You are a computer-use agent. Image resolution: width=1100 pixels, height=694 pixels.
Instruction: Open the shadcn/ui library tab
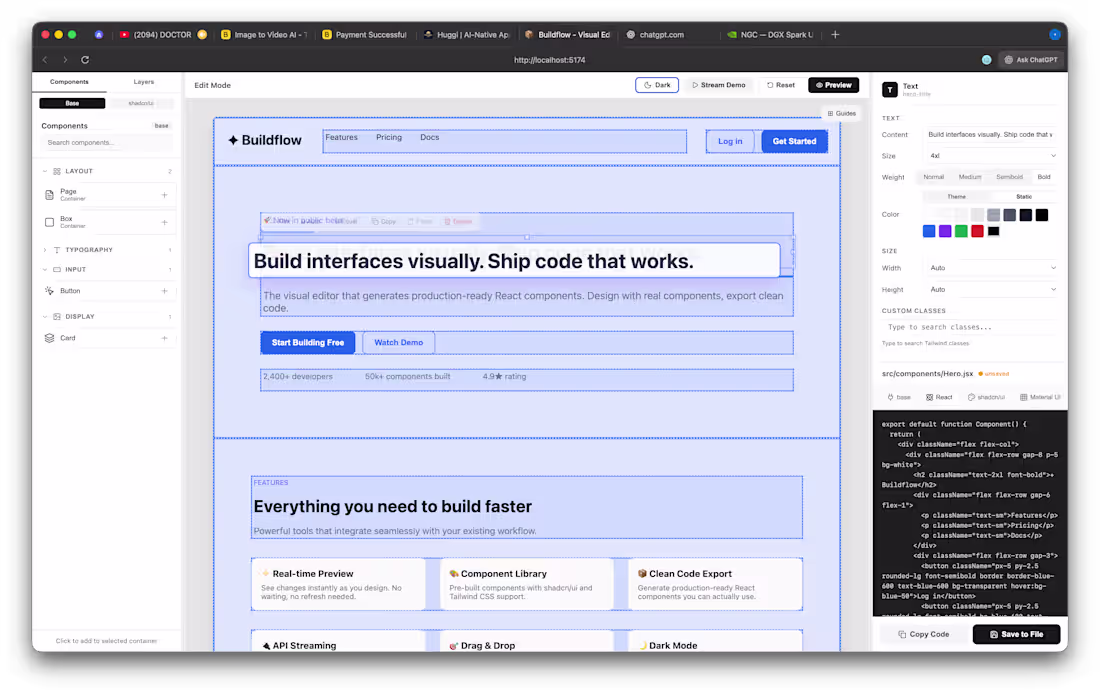[x=140, y=103]
